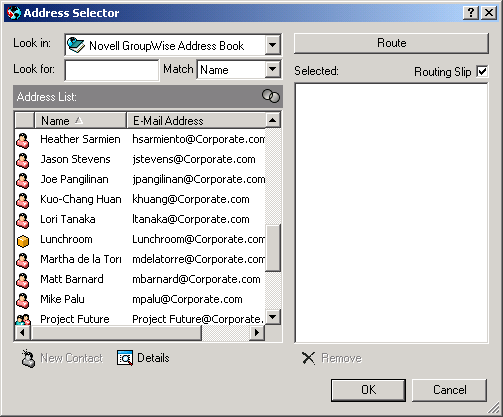Select the name Joe Pangilinan

(74, 179)
